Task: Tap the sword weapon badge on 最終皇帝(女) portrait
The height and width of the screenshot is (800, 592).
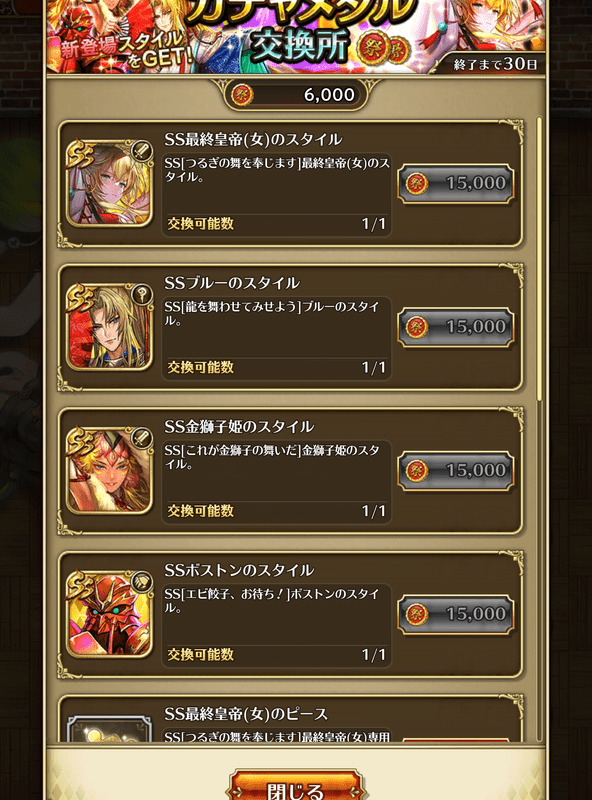Action: click(141, 151)
